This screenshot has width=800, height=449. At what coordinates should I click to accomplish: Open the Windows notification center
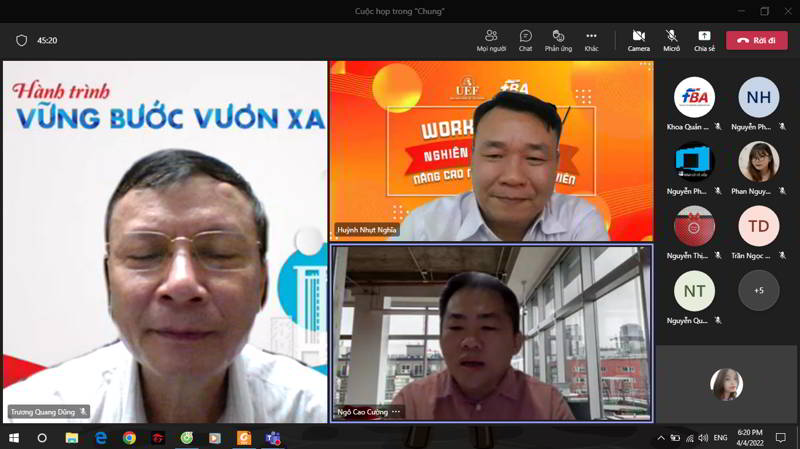(781, 438)
